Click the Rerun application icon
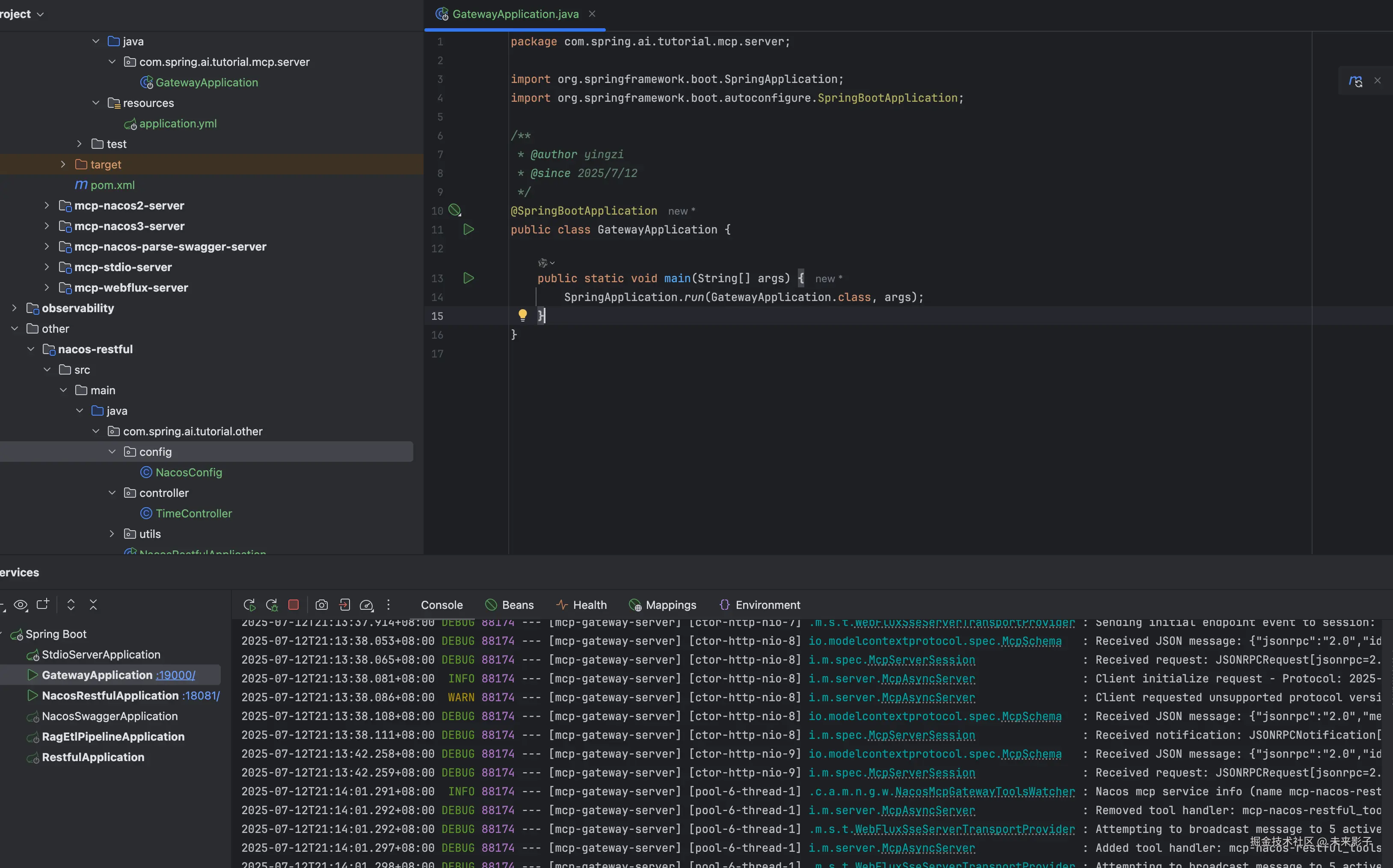The height and width of the screenshot is (868, 1393). click(x=249, y=605)
